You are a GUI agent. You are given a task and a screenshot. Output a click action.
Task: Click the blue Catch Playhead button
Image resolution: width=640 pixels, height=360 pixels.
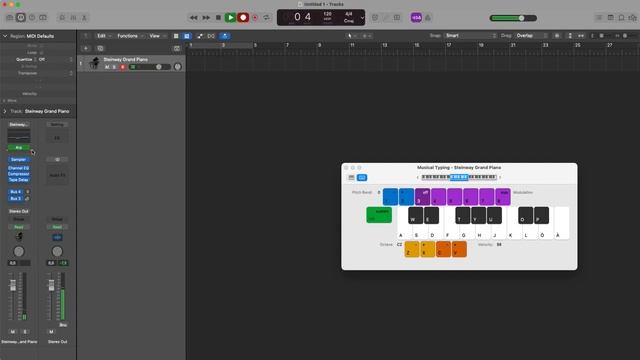224,36
